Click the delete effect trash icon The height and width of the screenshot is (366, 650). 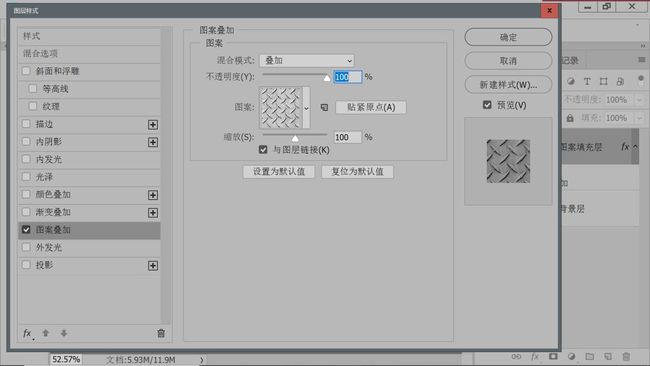[x=161, y=333]
